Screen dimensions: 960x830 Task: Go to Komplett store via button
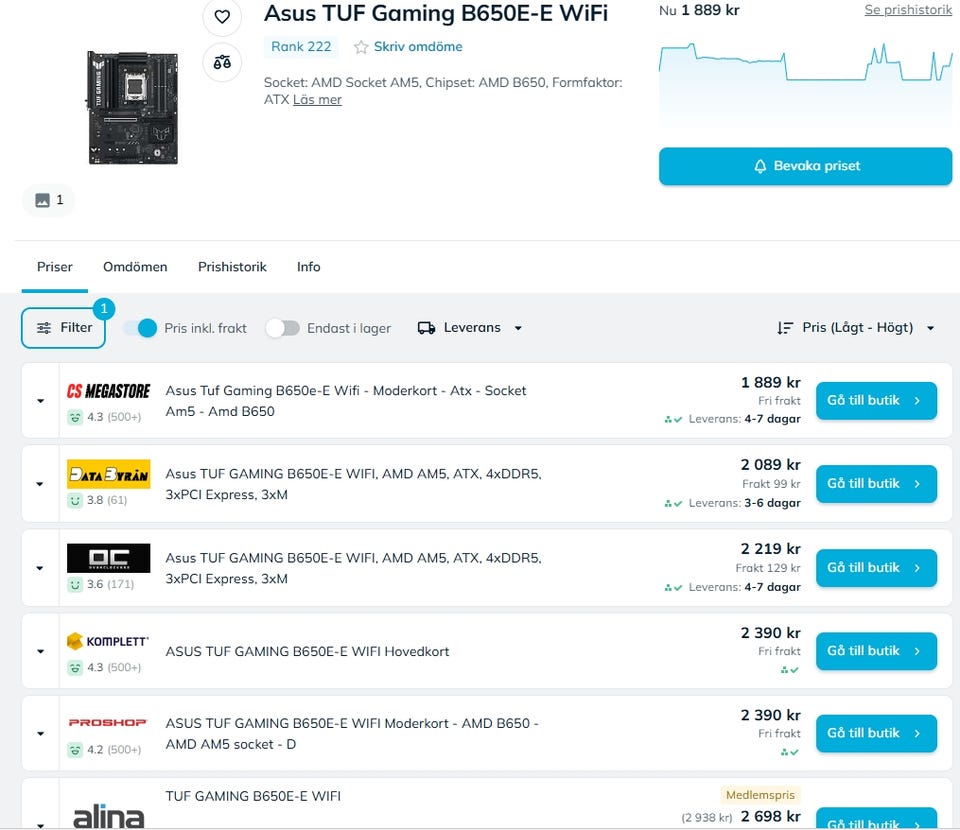click(x=876, y=651)
